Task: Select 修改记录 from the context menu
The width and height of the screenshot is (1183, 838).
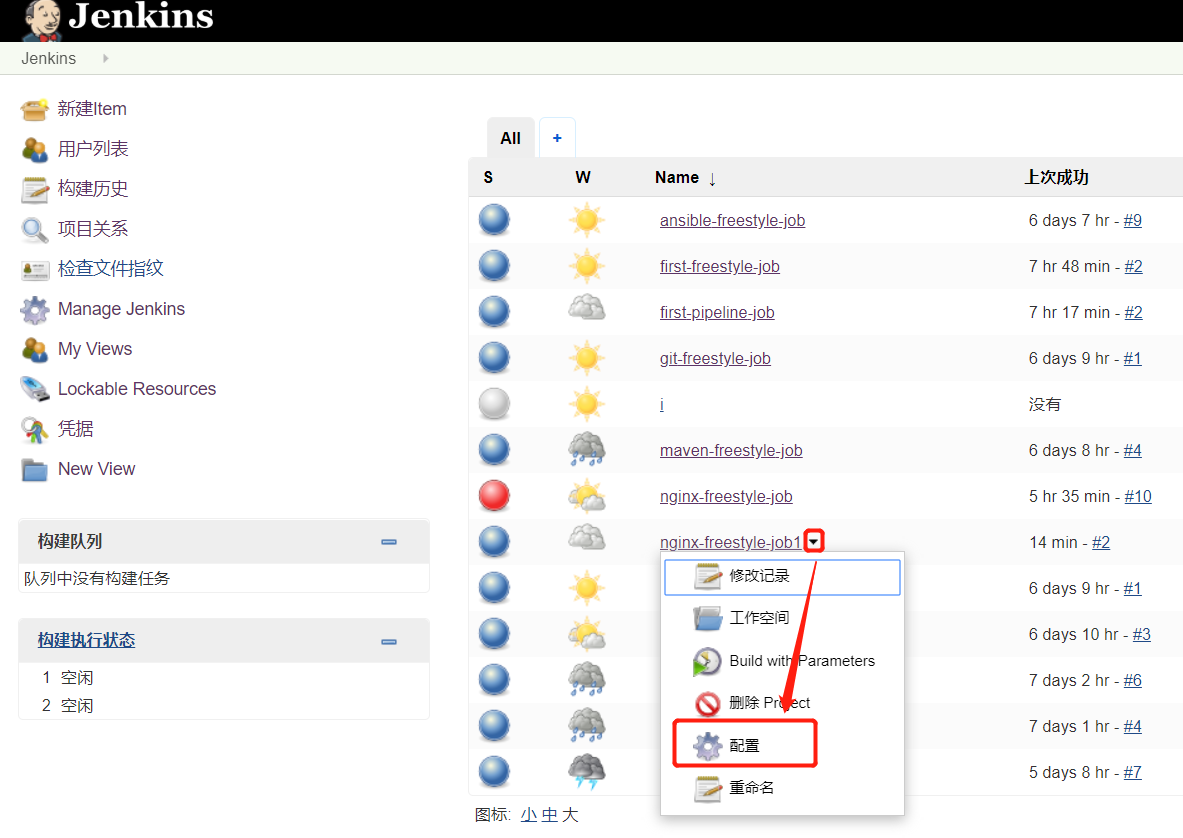Action: point(782,576)
